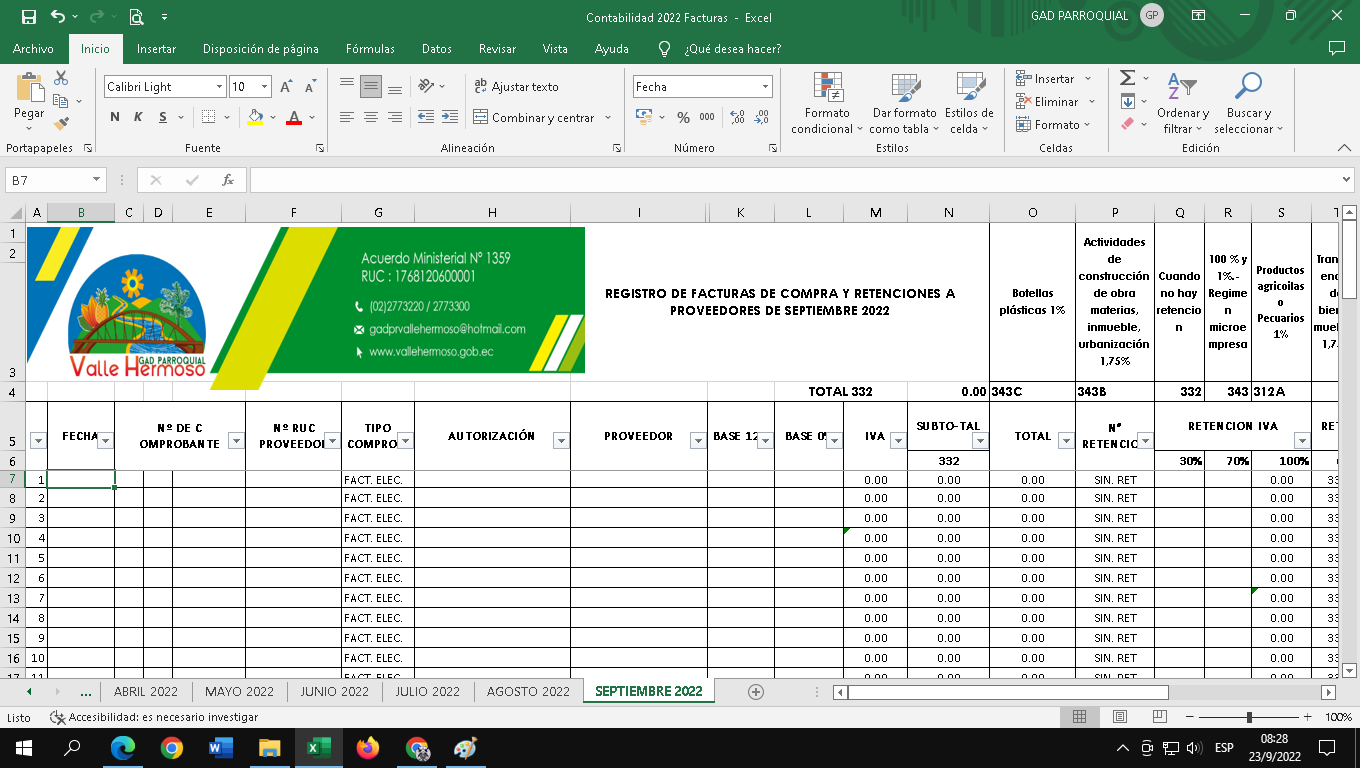Image resolution: width=1360 pixels, height=768 pixels.
Task: Toggle bold formatting N button
Action: tap(115, 118)
